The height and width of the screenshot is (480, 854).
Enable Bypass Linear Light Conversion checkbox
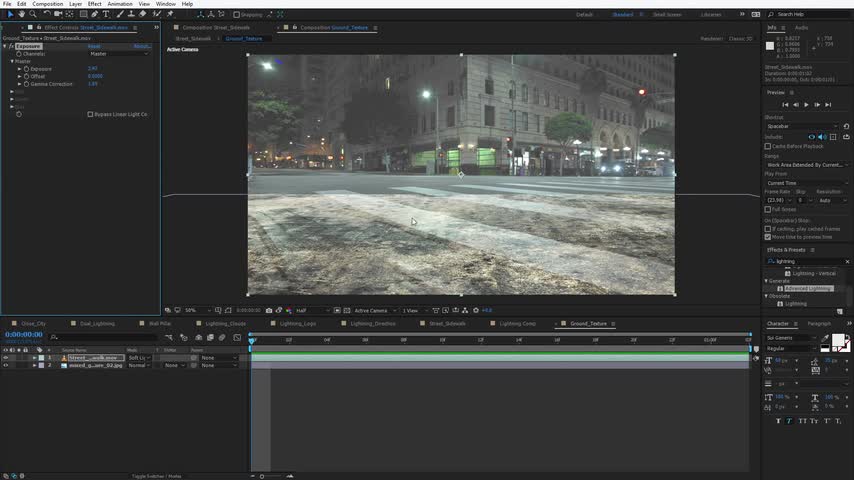click(91, 114)
